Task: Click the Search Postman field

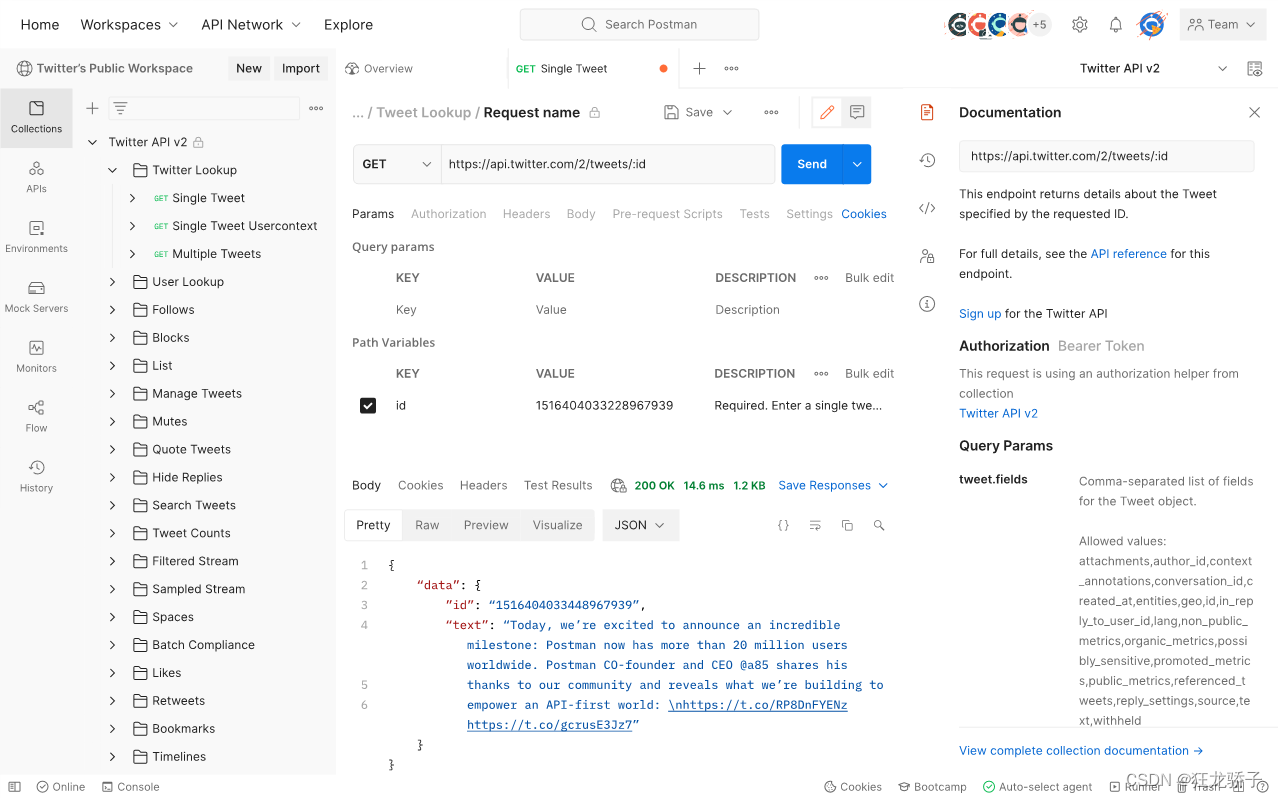Action: (639, 25)
